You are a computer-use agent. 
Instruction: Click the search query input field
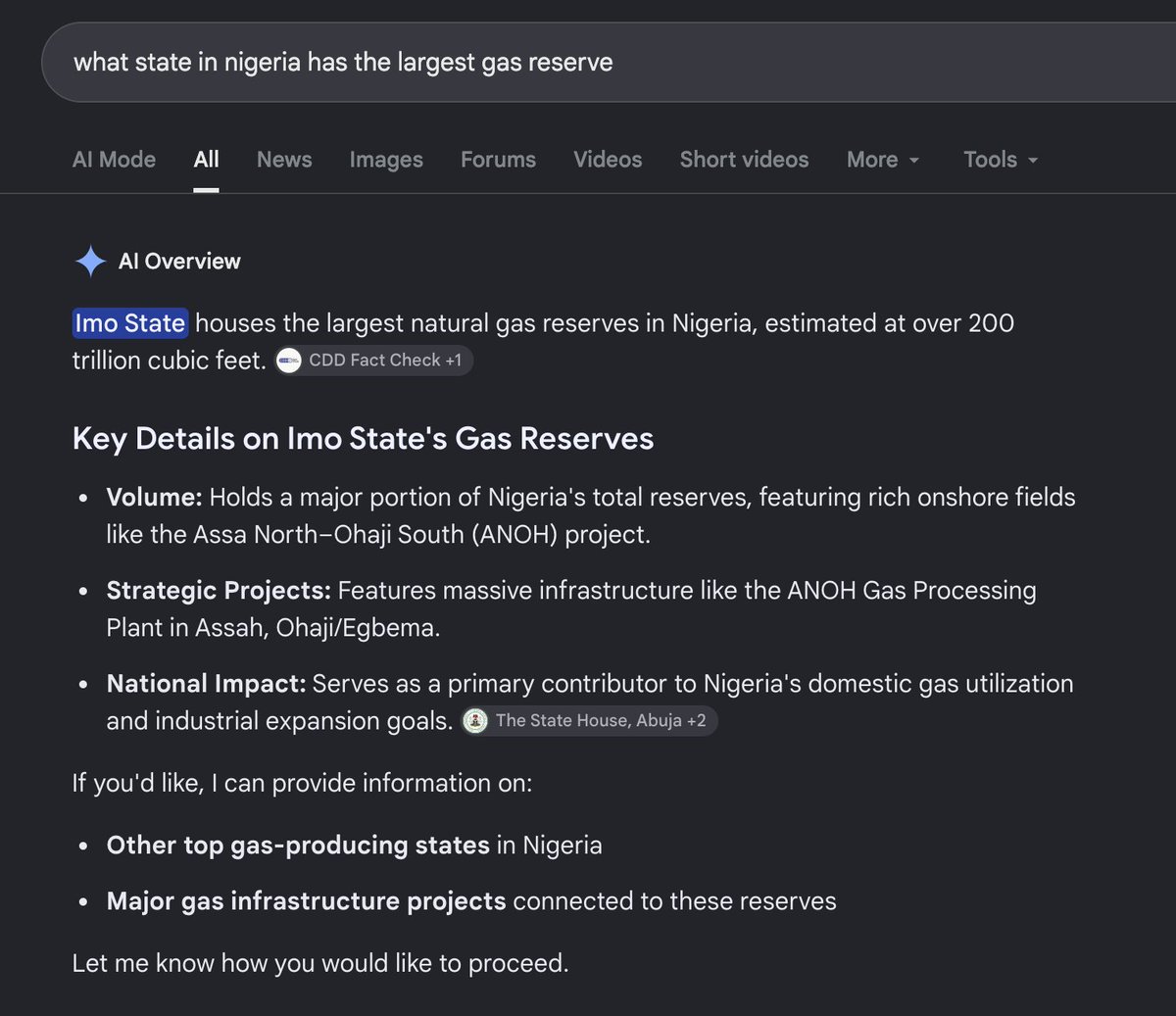[608, 63]
